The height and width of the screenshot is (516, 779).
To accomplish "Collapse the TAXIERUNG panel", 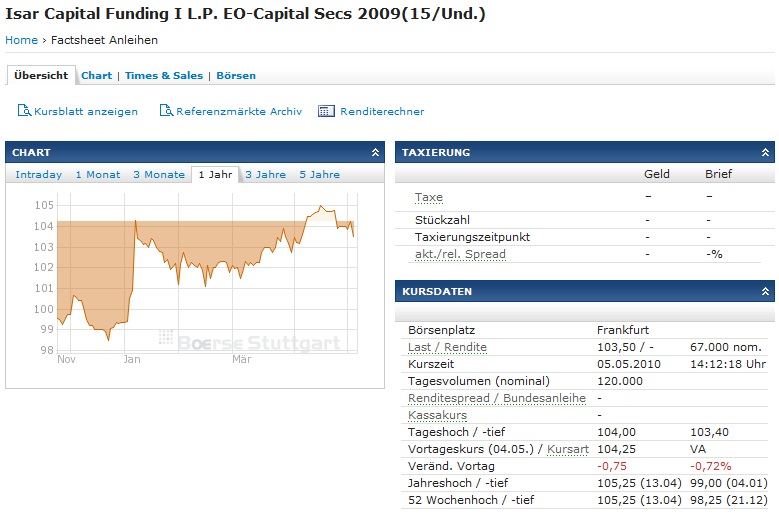I will tap(765, 152).
